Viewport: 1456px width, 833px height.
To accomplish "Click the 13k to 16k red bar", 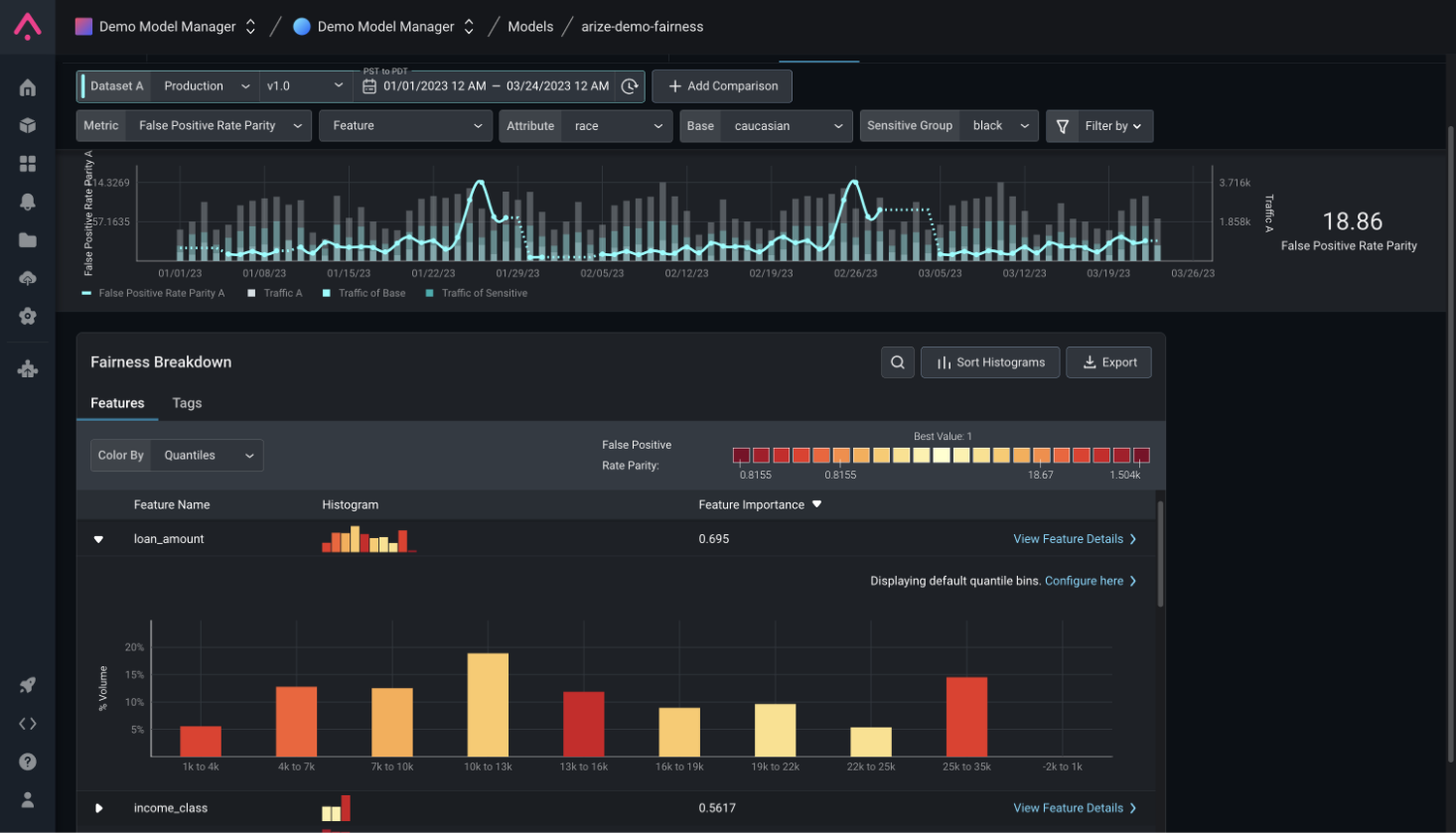I will 584,724.
